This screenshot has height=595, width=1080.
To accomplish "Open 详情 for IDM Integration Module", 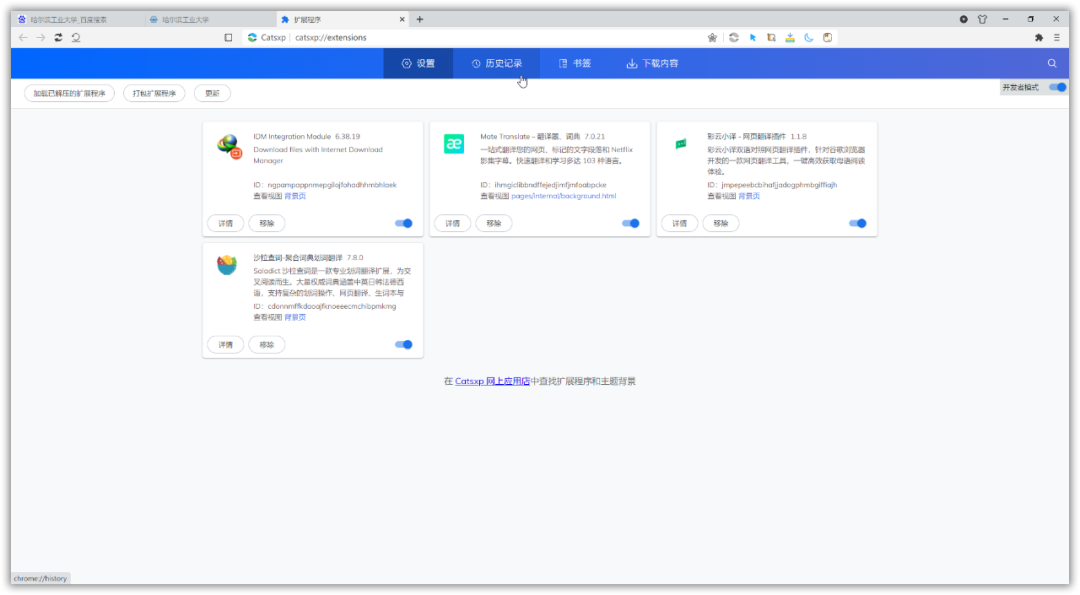I will (x=225, y=223).
